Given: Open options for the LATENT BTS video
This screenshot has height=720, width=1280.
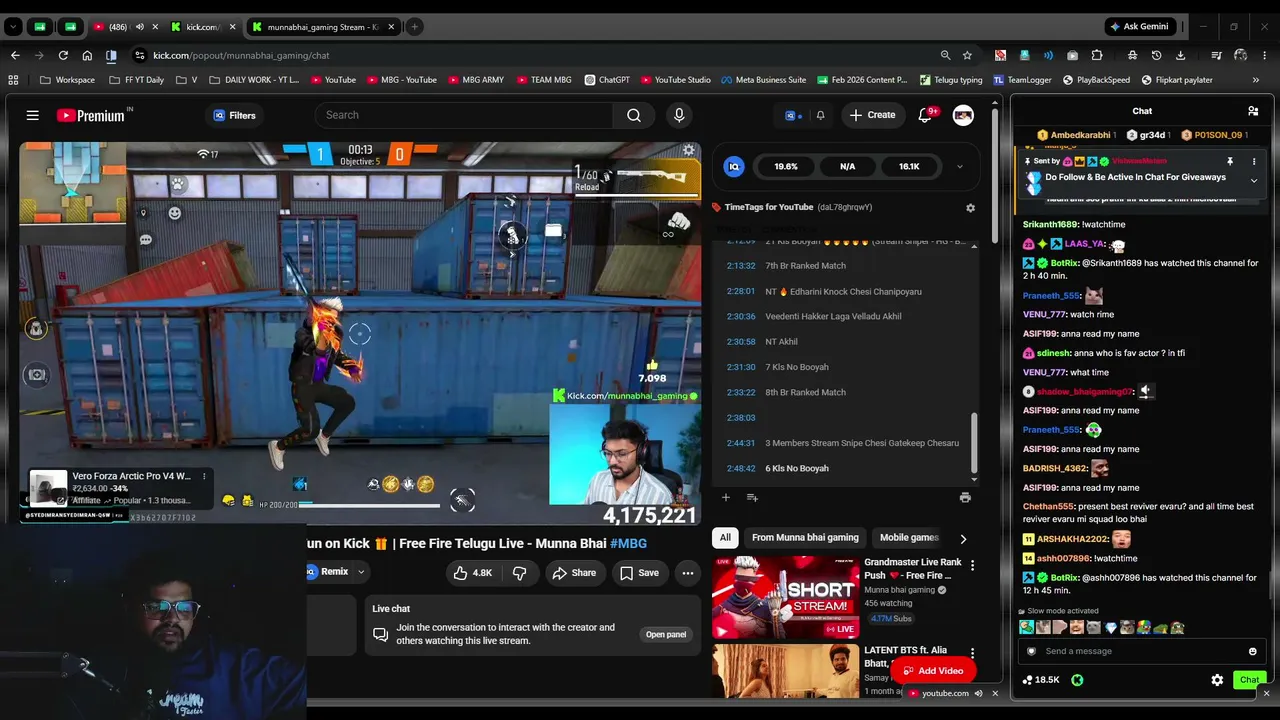Looking at the screenshot, I should click(x=972, y=655).
